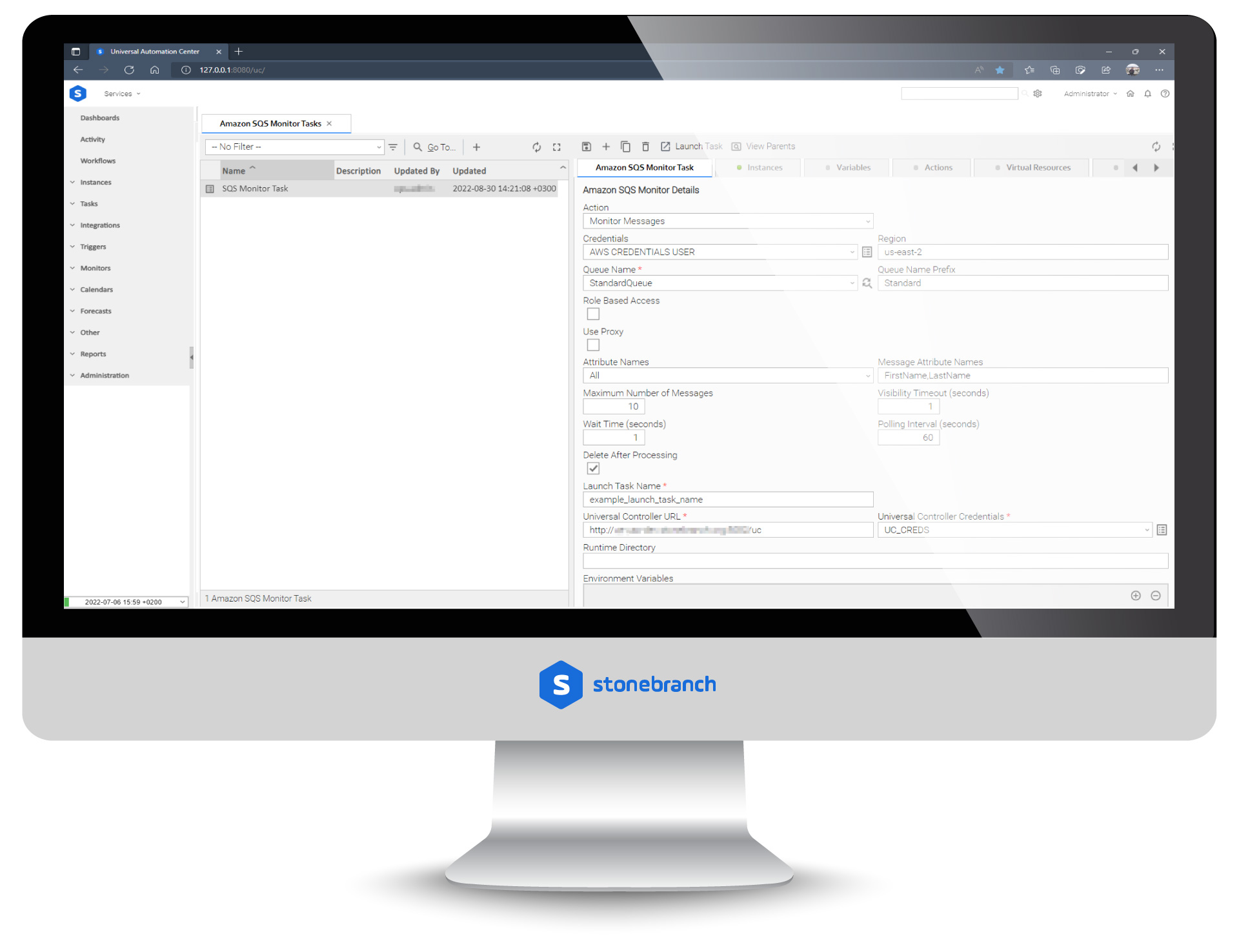
Task: Click the Launch Task Name input field
Action: (x=728, y=500)
